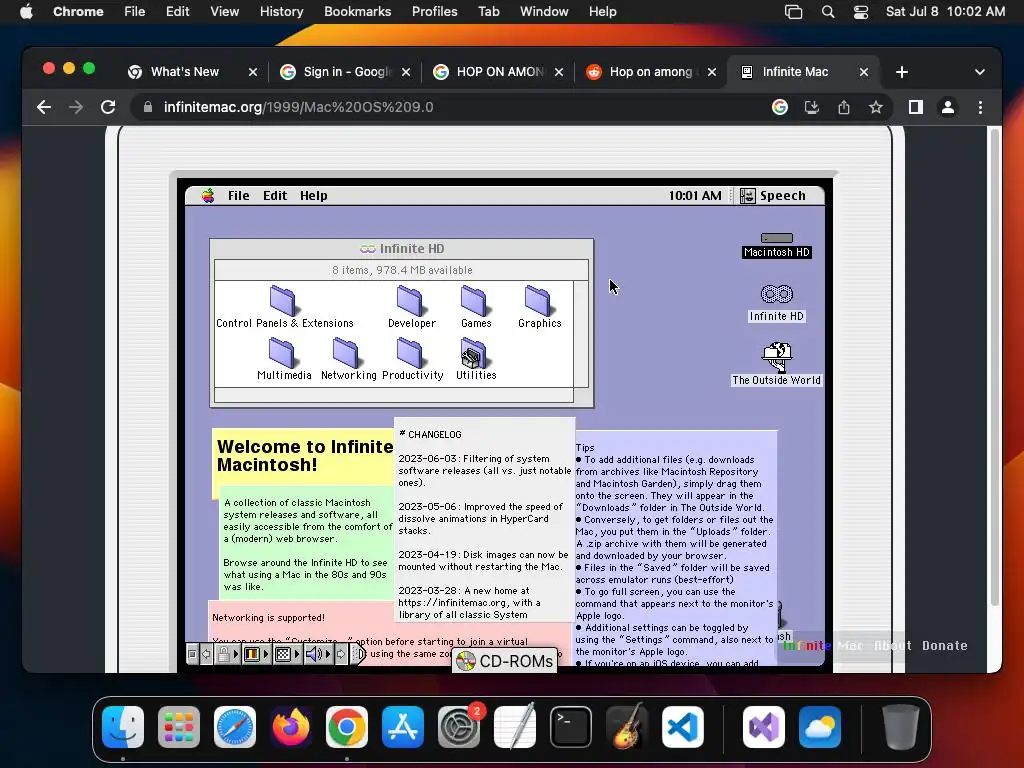Open Edit menu in Mac OS 9
This screenshot has height=768, width=1024.
(x=275, y=195)
